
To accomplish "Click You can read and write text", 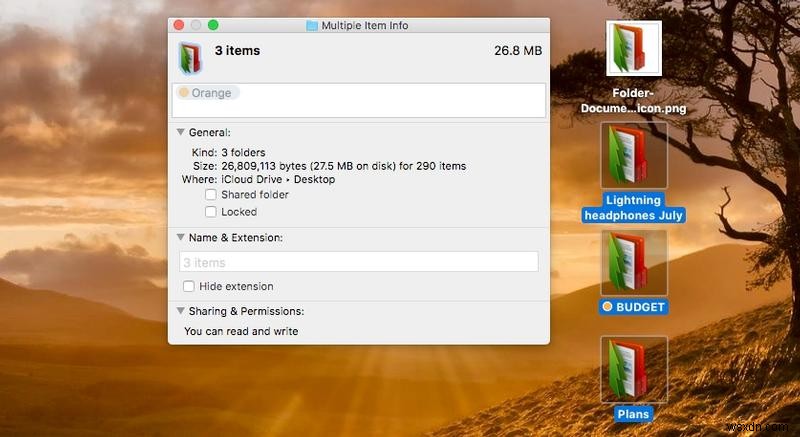I will (x=241, y=331).
